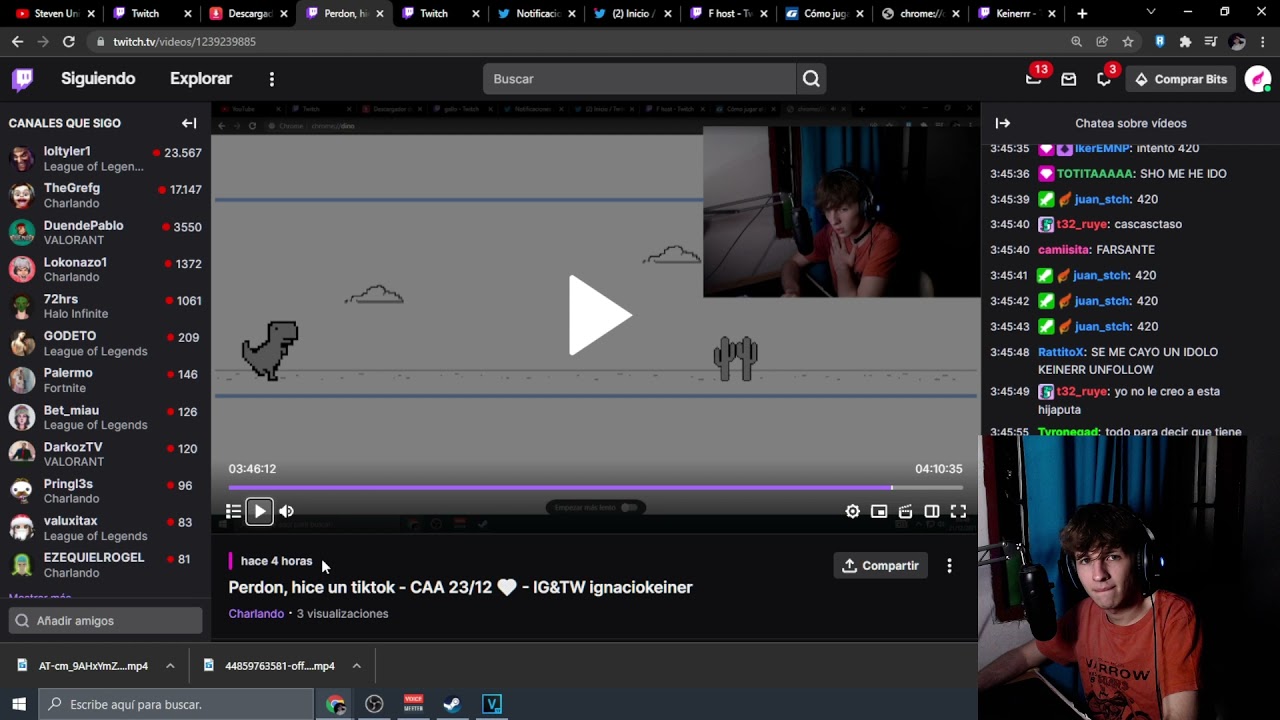Screen dimensions: 1280x720
Task: Expand options for AT-cm_9AHxYmZ download
Action: (x=170, y=666)
